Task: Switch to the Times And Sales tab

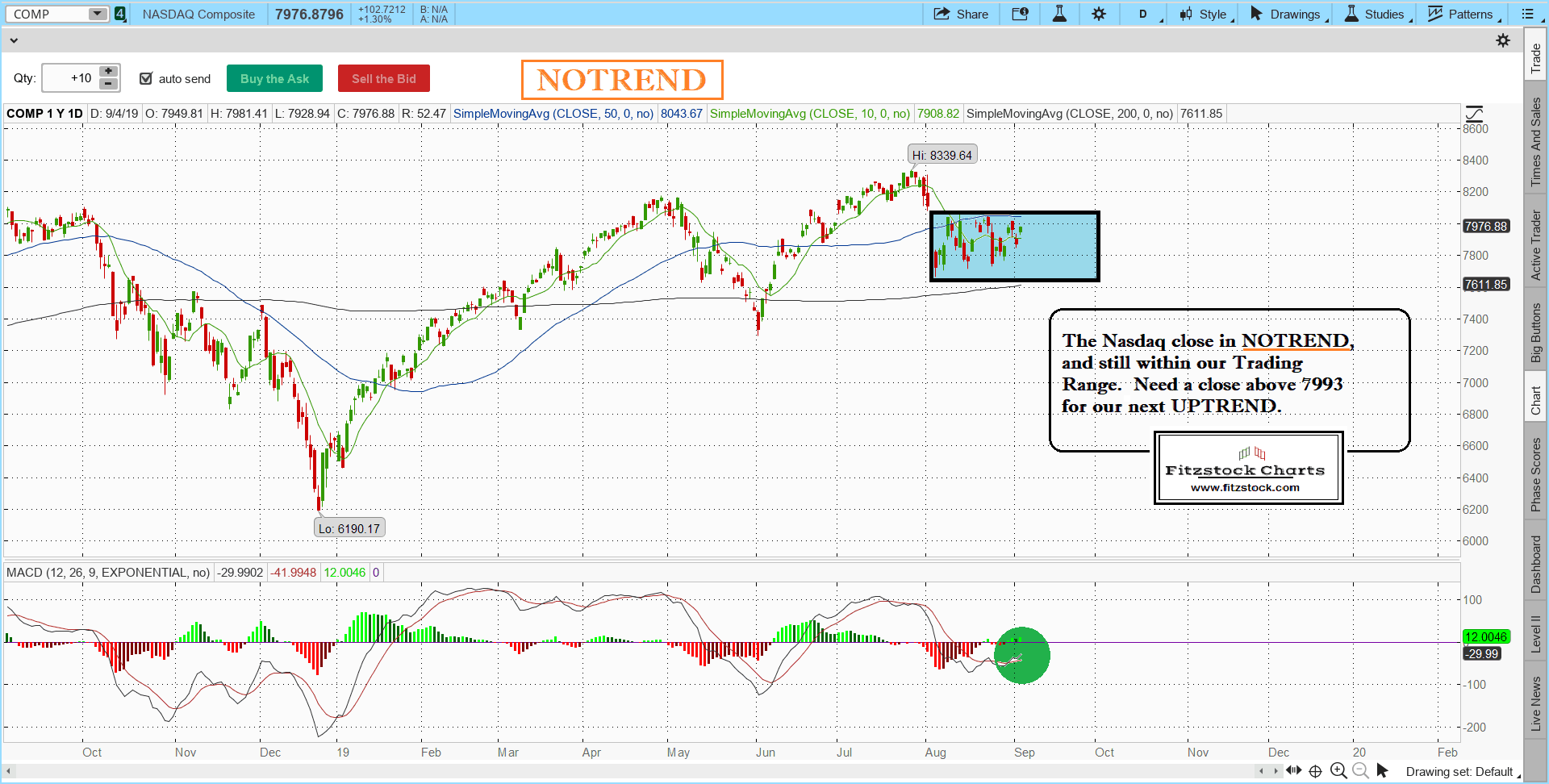Action: (x=1535, y=141)
